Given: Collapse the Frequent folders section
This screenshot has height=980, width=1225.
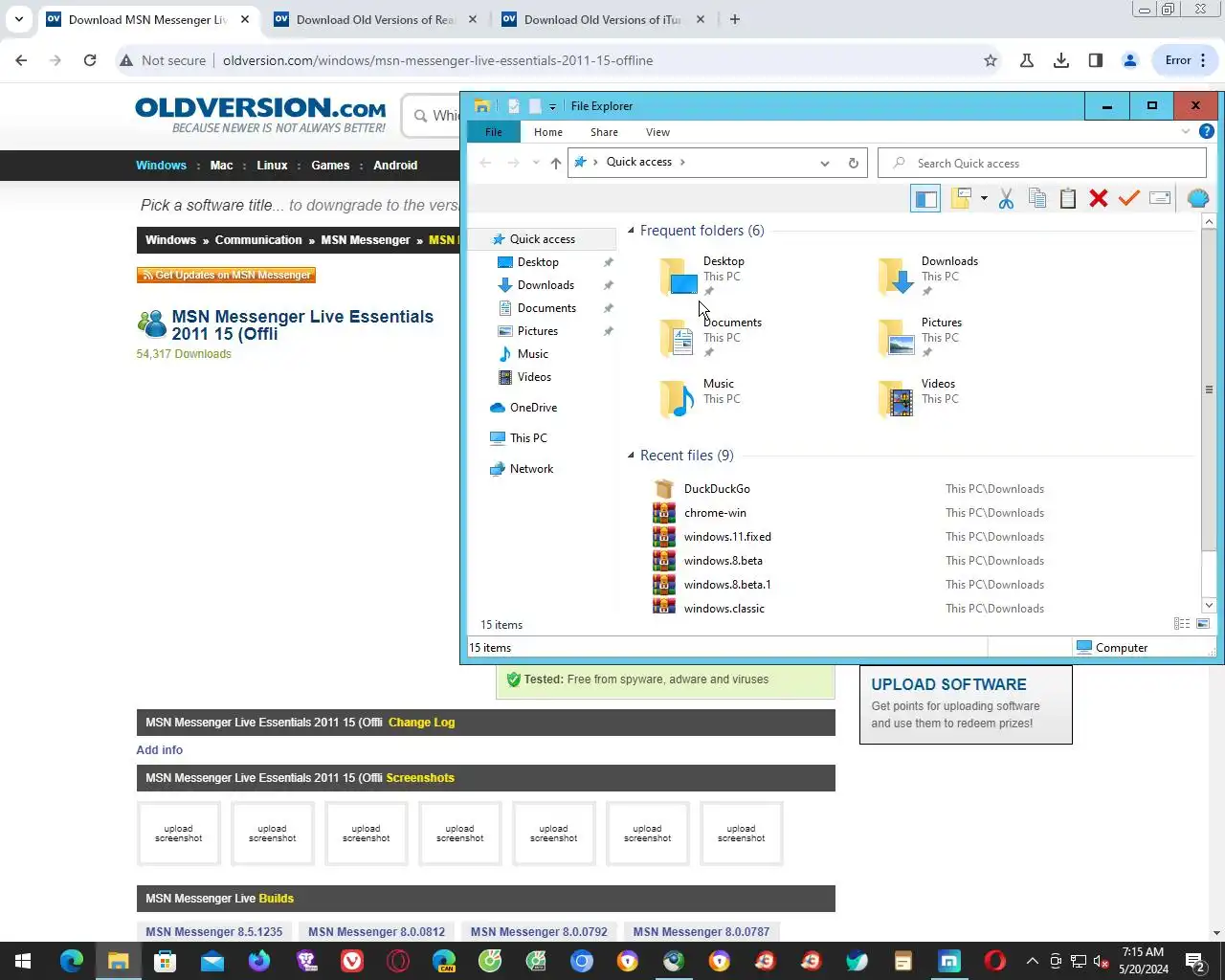Looking at the screenshot, I should click(x=631, y=231).
